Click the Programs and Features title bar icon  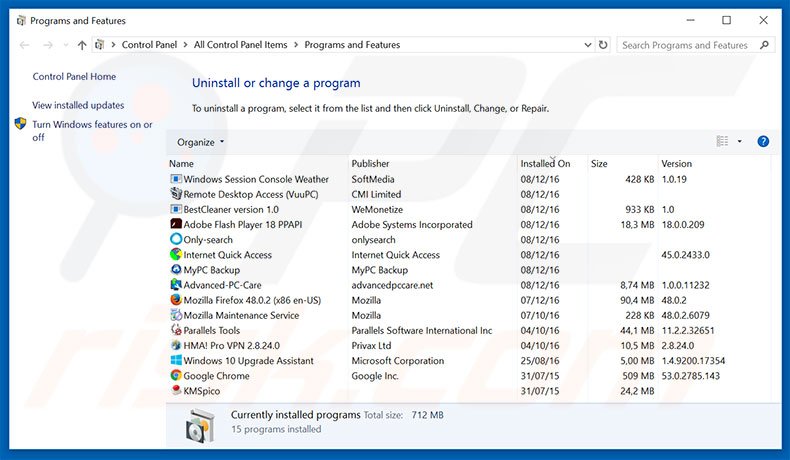click(21, 21)
